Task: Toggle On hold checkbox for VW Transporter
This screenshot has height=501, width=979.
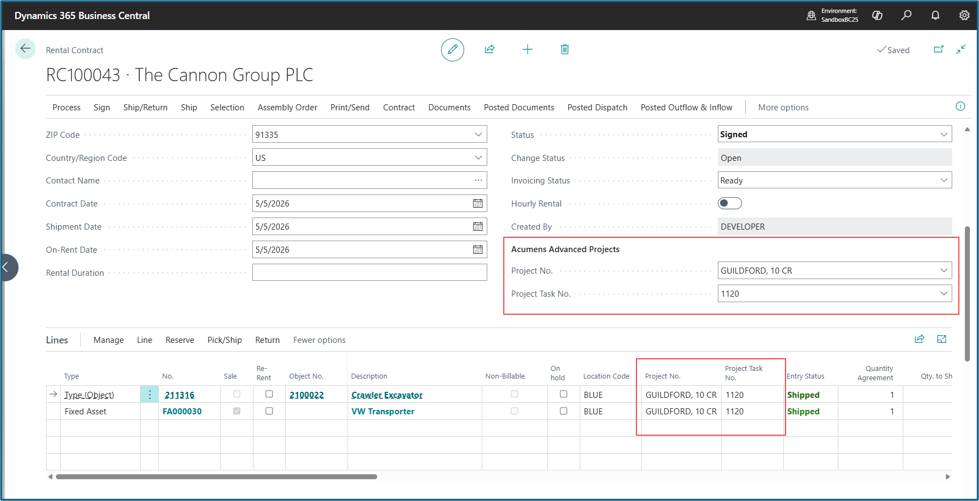Action: [563, 412]
